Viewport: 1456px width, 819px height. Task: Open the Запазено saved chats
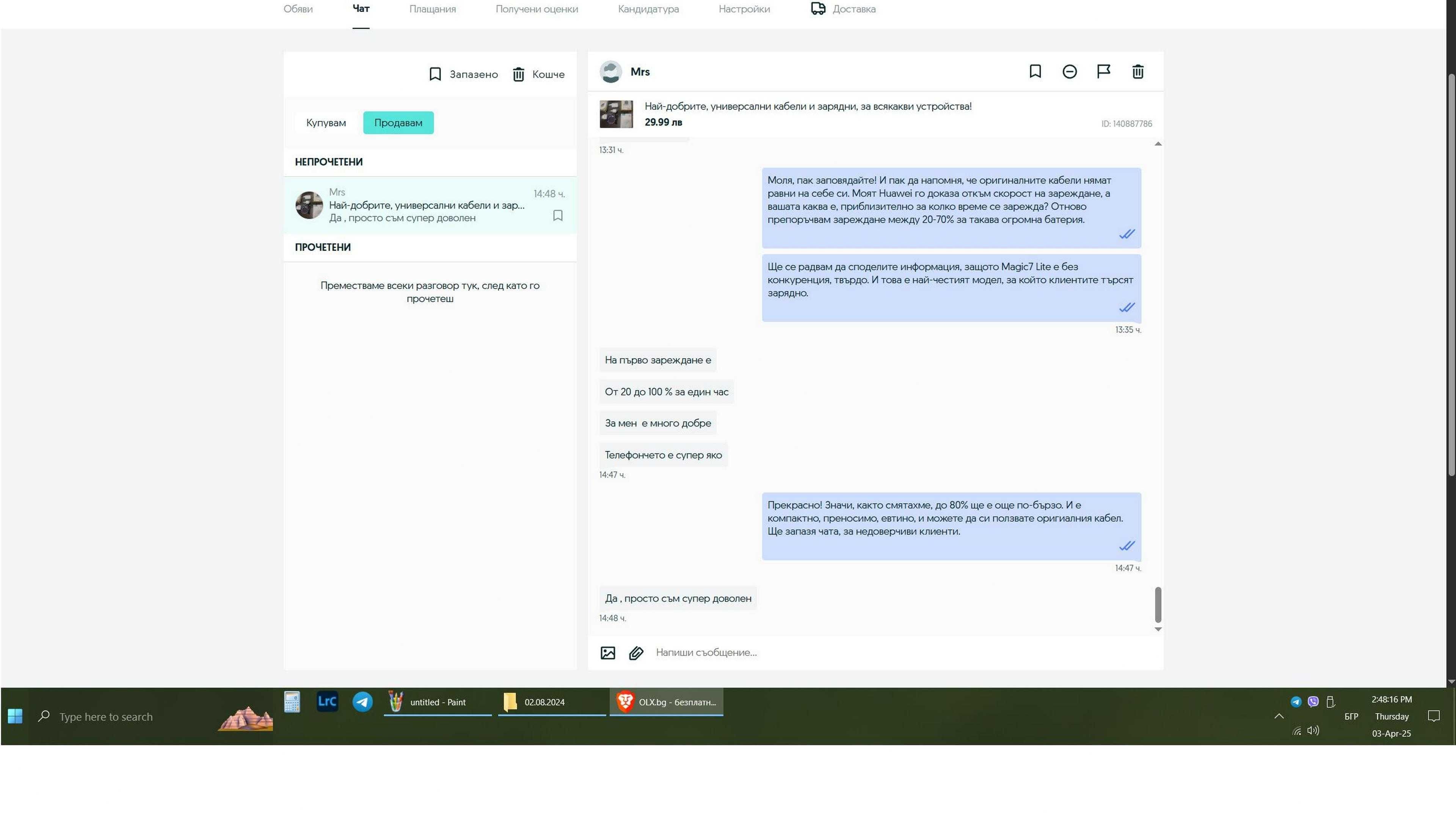(x=463, y=74)
